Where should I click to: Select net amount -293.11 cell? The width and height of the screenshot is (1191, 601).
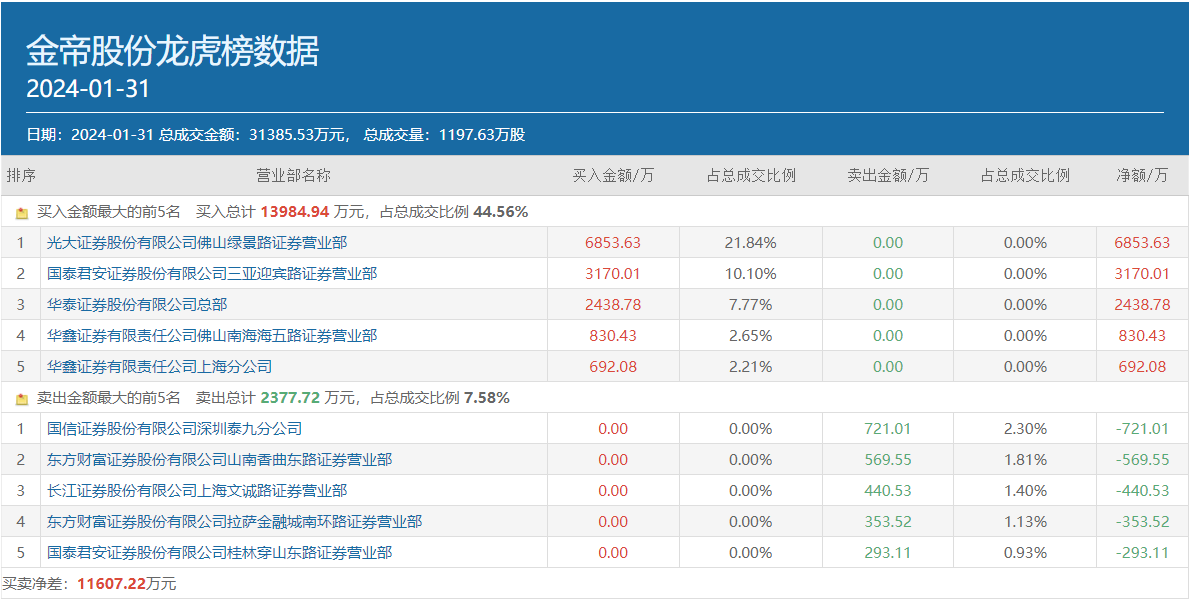pos(1142,552)
